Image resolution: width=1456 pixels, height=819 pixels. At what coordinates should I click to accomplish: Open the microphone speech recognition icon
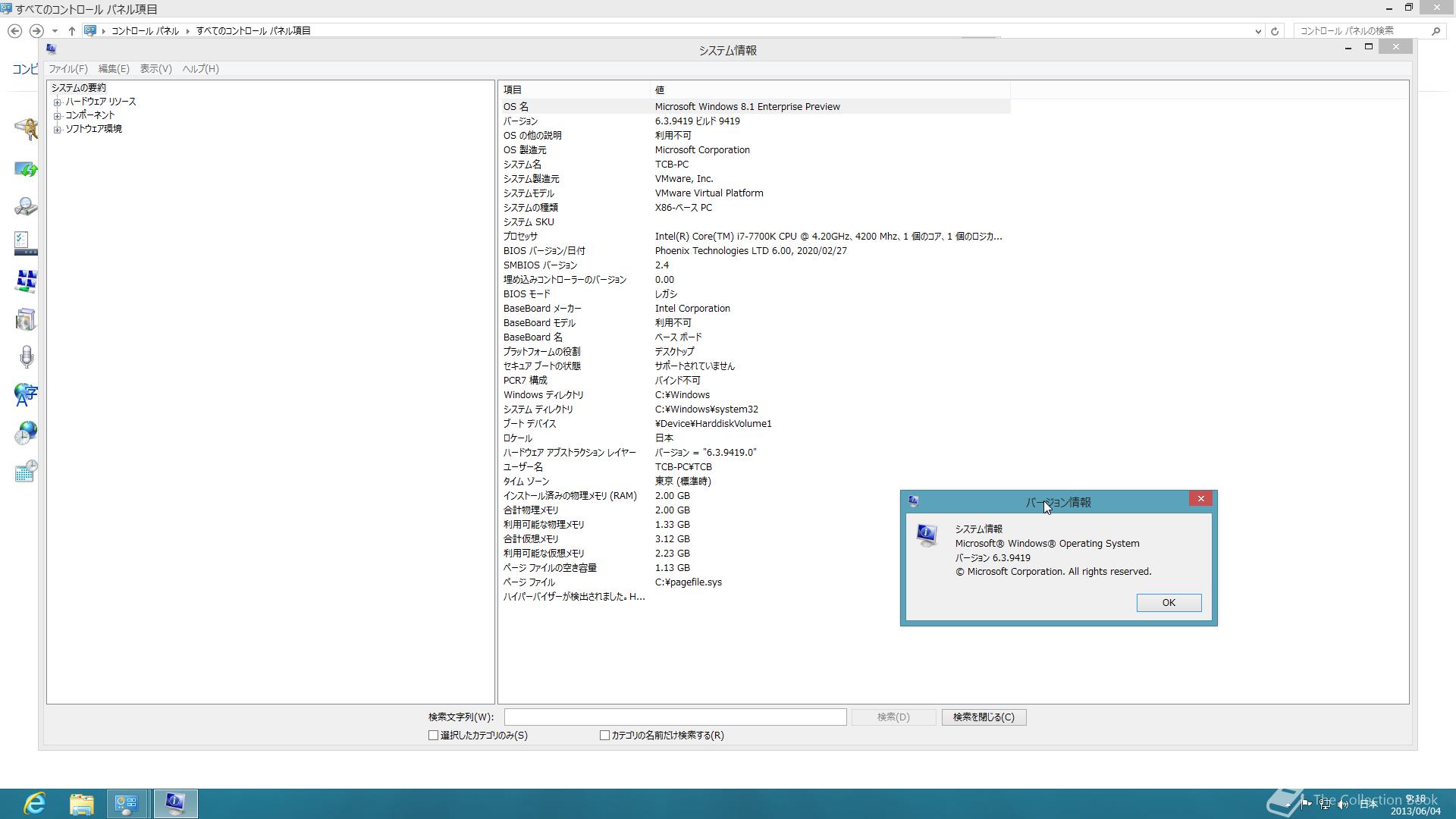[26, 356]
